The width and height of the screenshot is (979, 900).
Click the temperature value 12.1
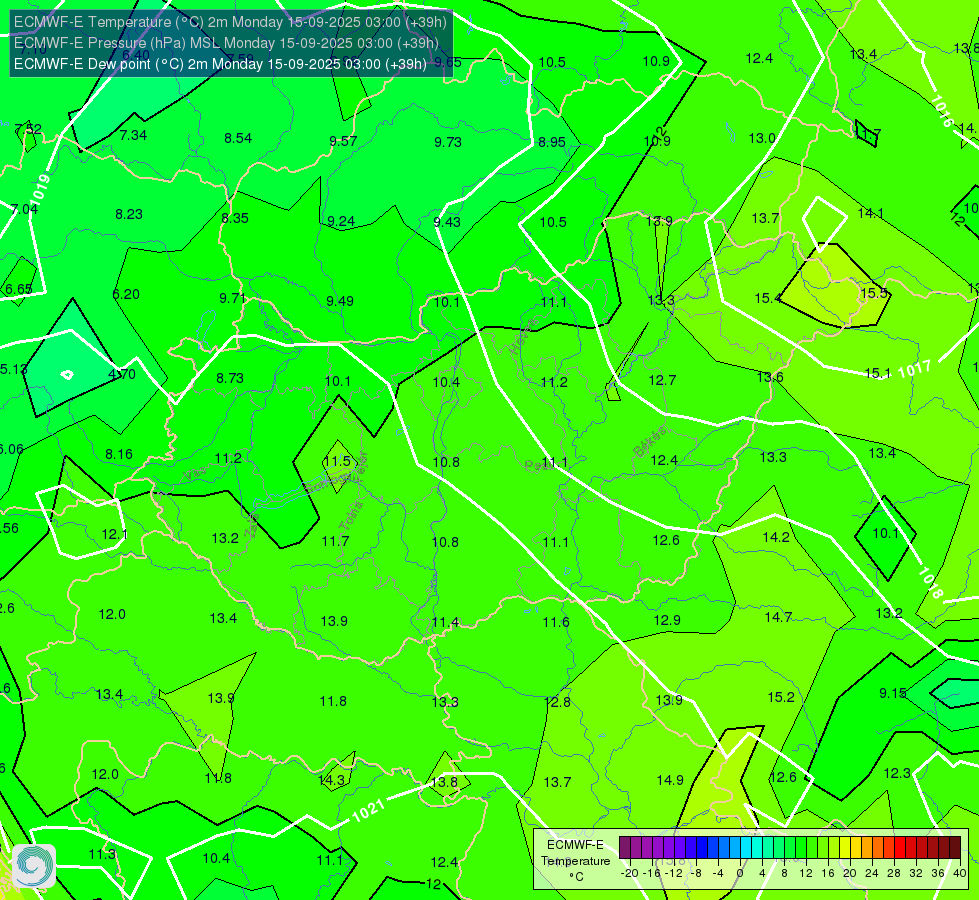(114, 534)
